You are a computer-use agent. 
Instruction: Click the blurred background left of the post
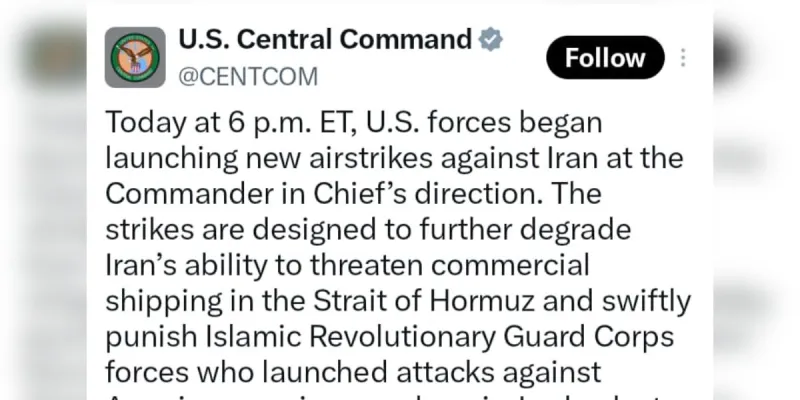pyautogui.click(x=43, y=204)
